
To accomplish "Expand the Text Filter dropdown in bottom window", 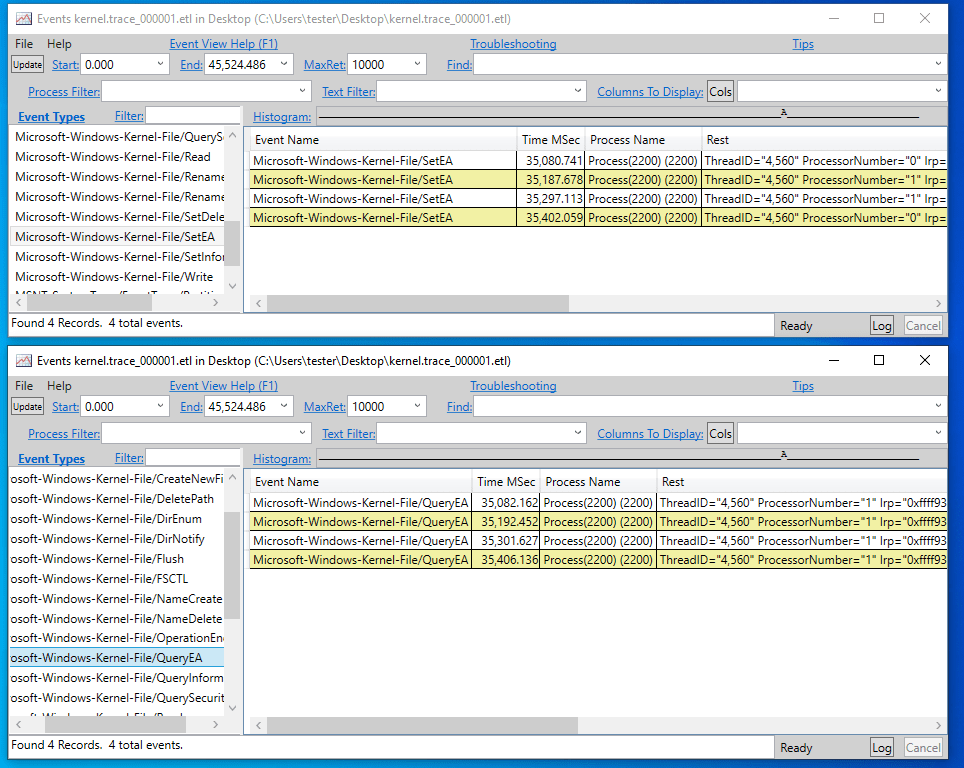I will [579, 434].
